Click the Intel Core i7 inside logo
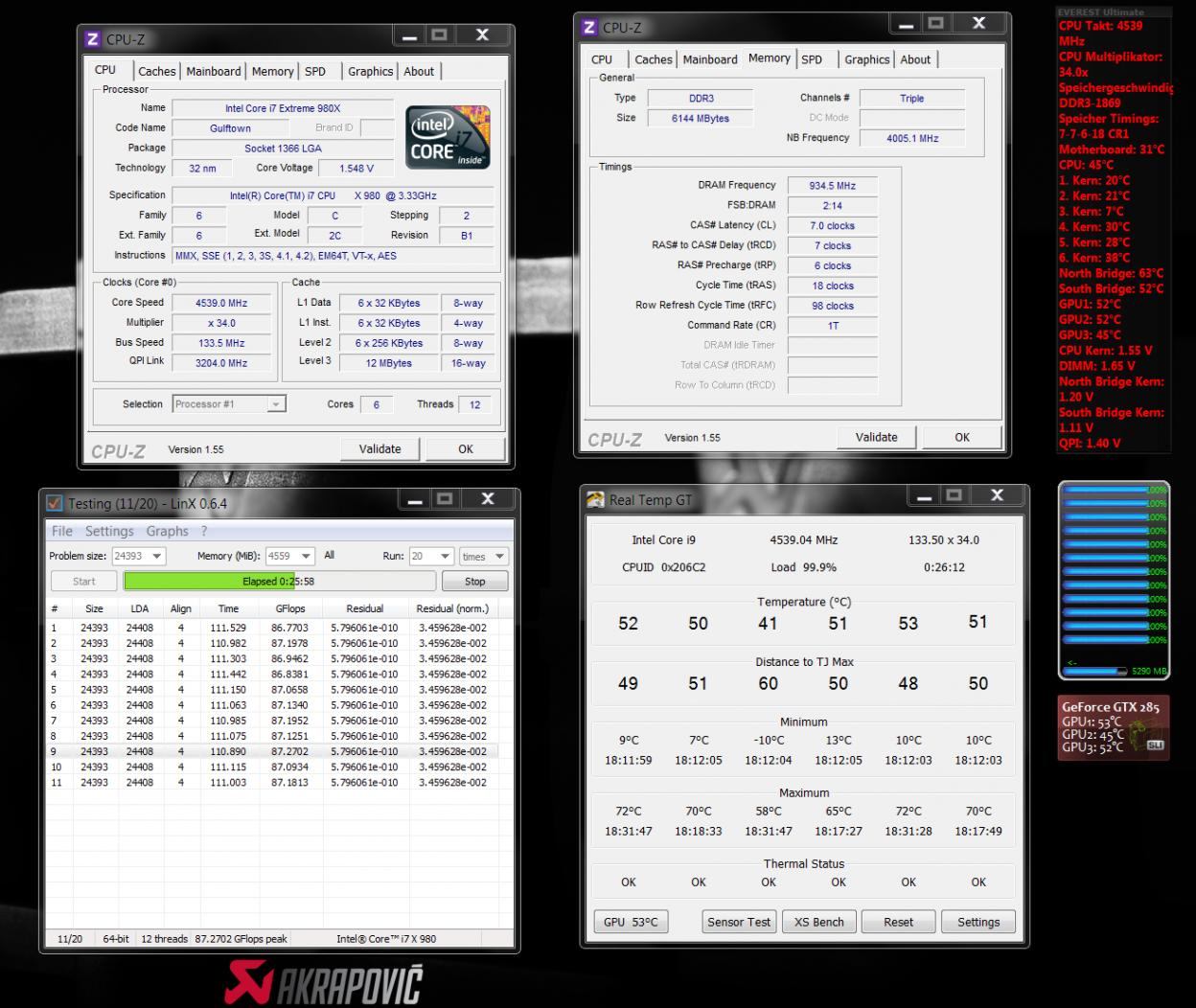Image resolution: width=1196 pixels, height=1008 pixels. point(448,138)
